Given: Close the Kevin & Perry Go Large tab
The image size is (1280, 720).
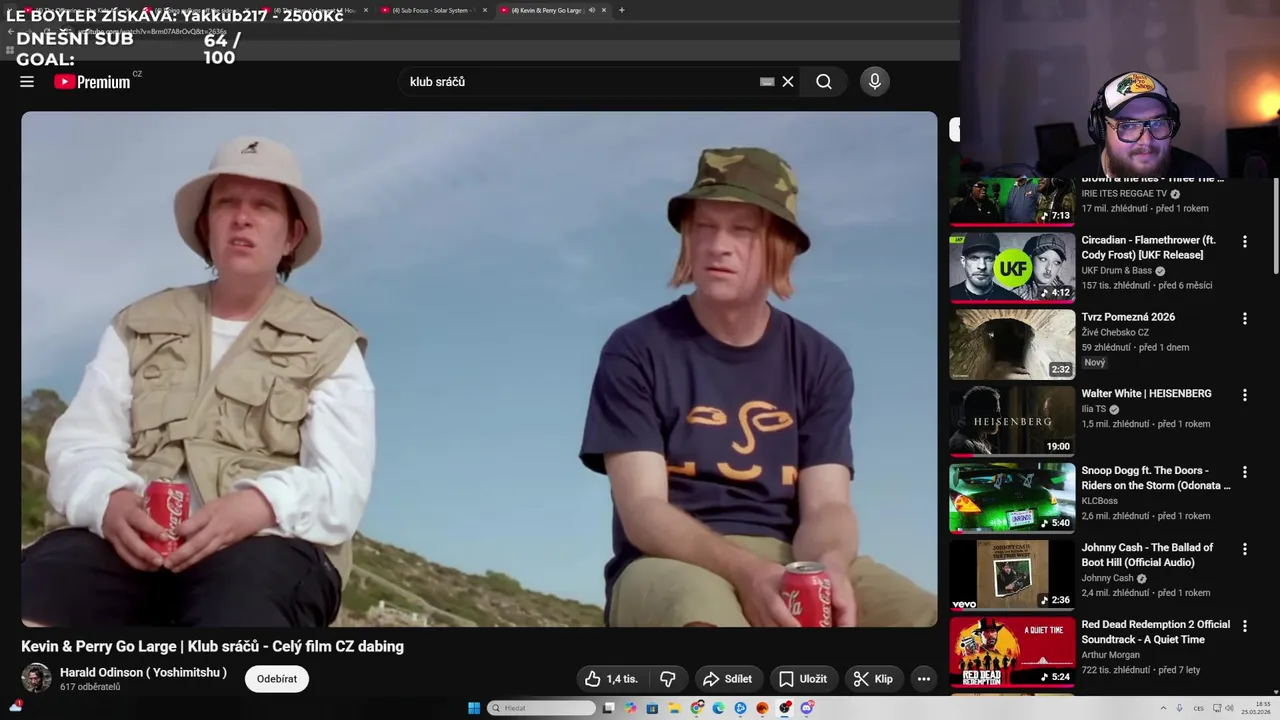Looking at the screenshot, I should [x=604, y=10].
